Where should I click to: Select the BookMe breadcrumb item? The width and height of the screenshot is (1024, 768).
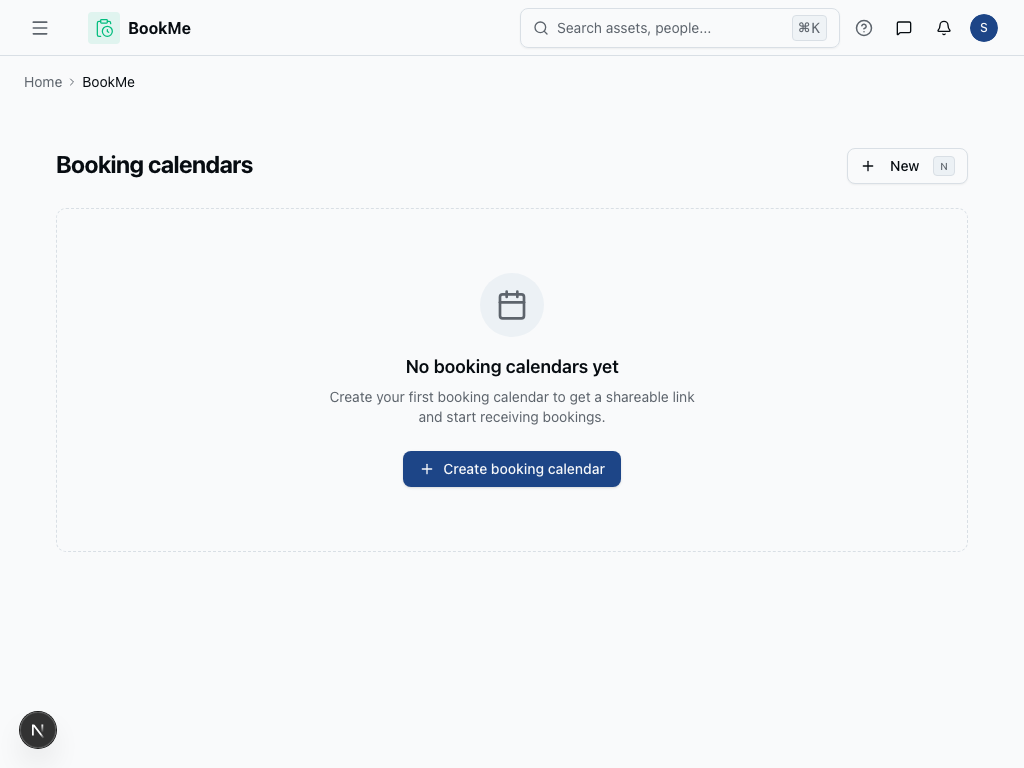click(108, 82)
